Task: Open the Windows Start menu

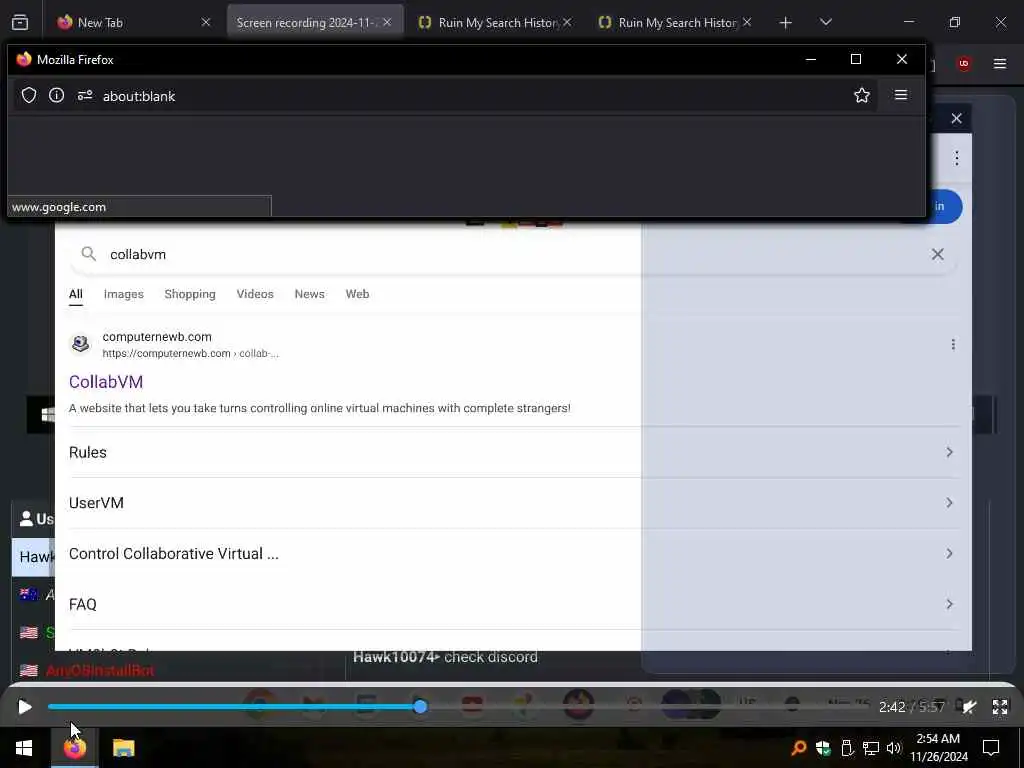Action: (24, 748)
